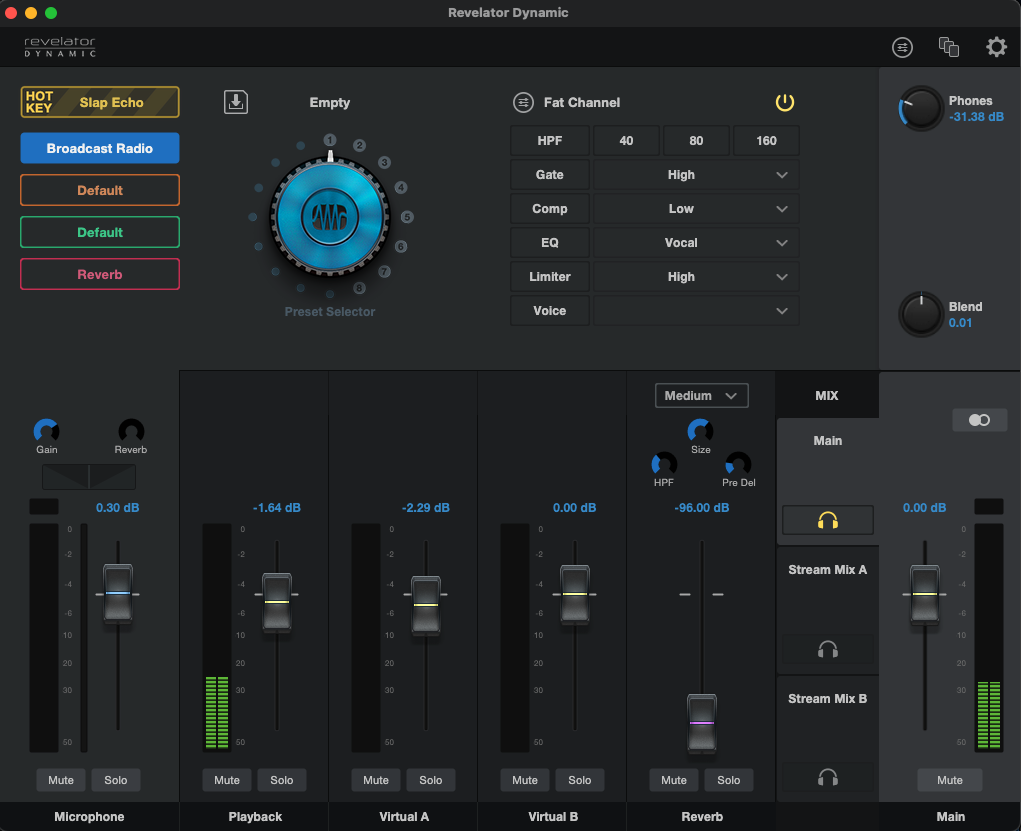The height and width of the screenshot is (831, 1021).
Task: Select the Main mix tab
Action: [828, 441]
